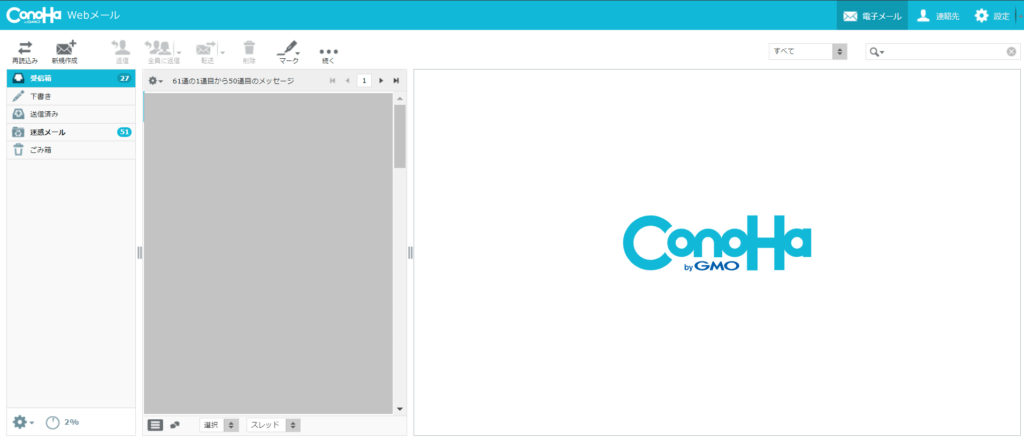
Task: Compose new mail with 新規作成
Action: (65, 51)
